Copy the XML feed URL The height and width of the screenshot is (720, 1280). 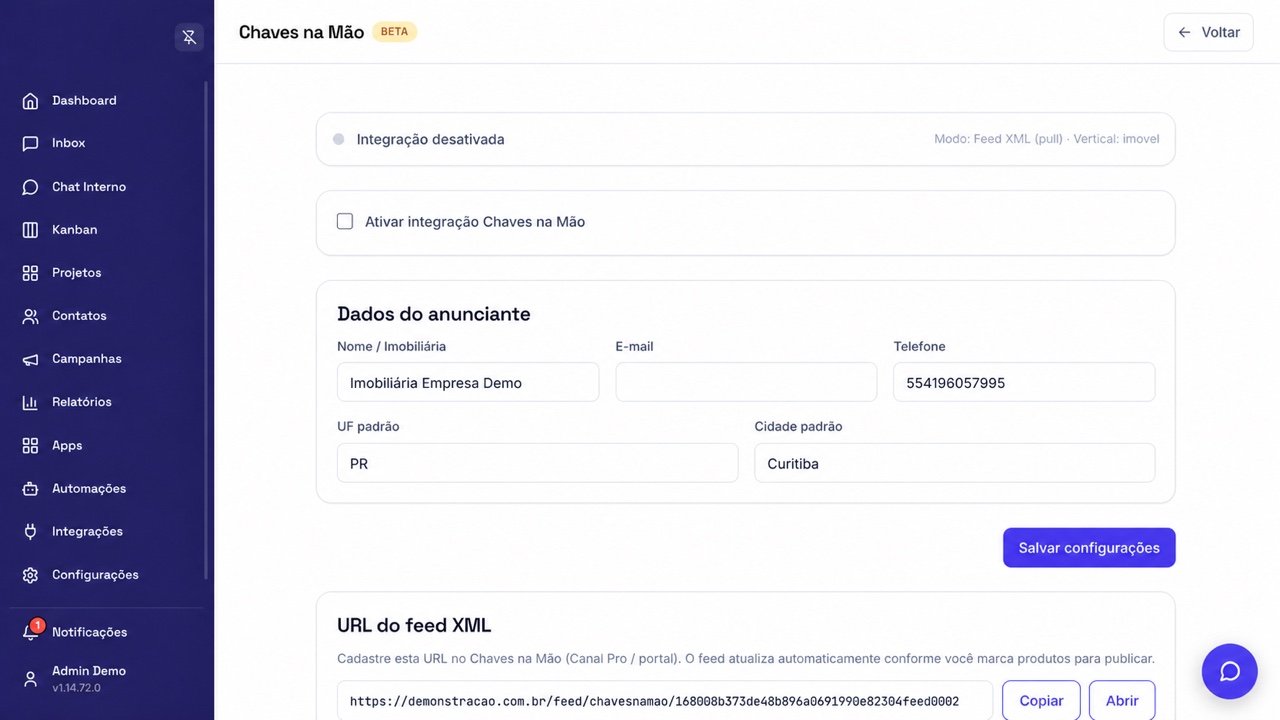tap(1041, 701)
